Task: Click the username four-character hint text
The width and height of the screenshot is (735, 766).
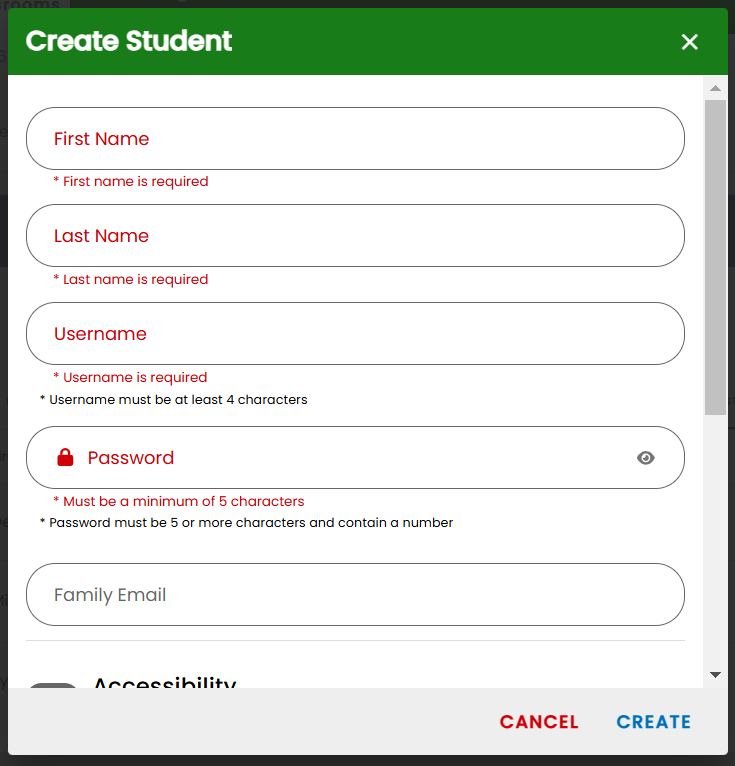Action: pos(173,400)
